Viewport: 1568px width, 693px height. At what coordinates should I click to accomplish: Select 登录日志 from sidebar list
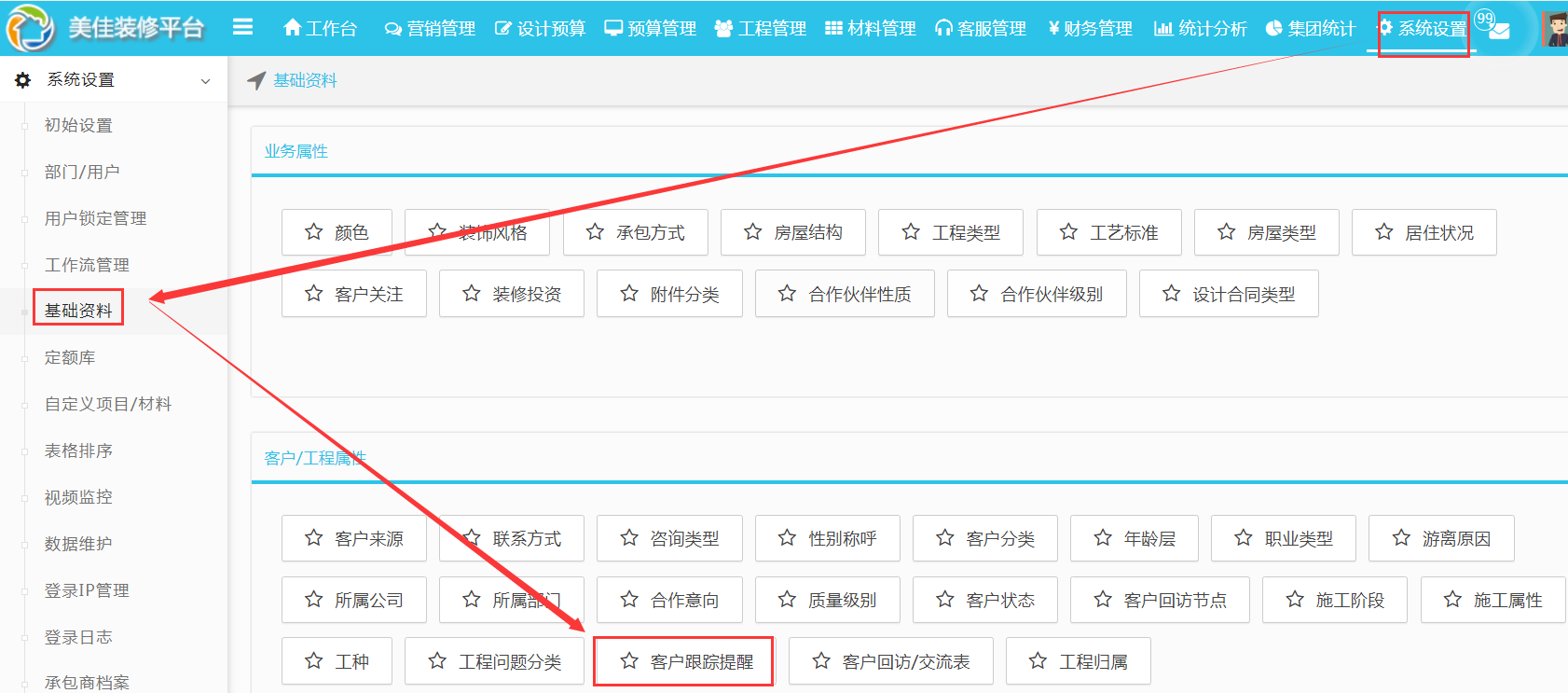[78, 637]
